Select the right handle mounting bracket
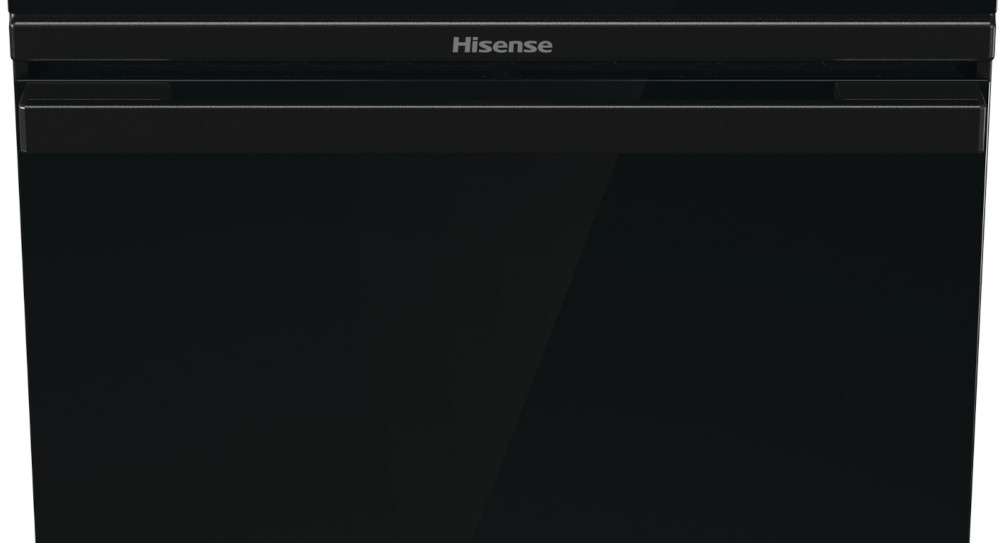 [x=910, y=90]
